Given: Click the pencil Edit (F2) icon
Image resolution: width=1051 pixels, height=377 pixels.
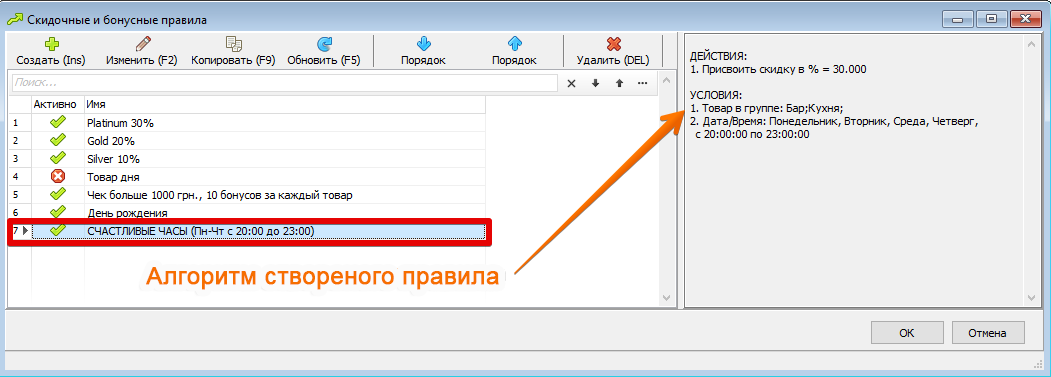Looking at the screenshot, I should (143, 44).
